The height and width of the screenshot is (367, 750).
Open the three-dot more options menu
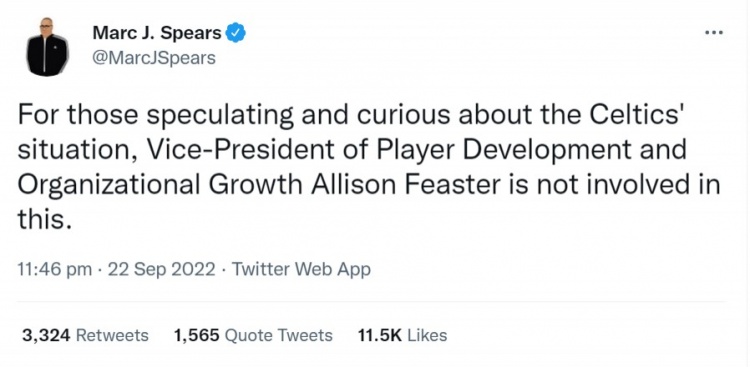714,33
